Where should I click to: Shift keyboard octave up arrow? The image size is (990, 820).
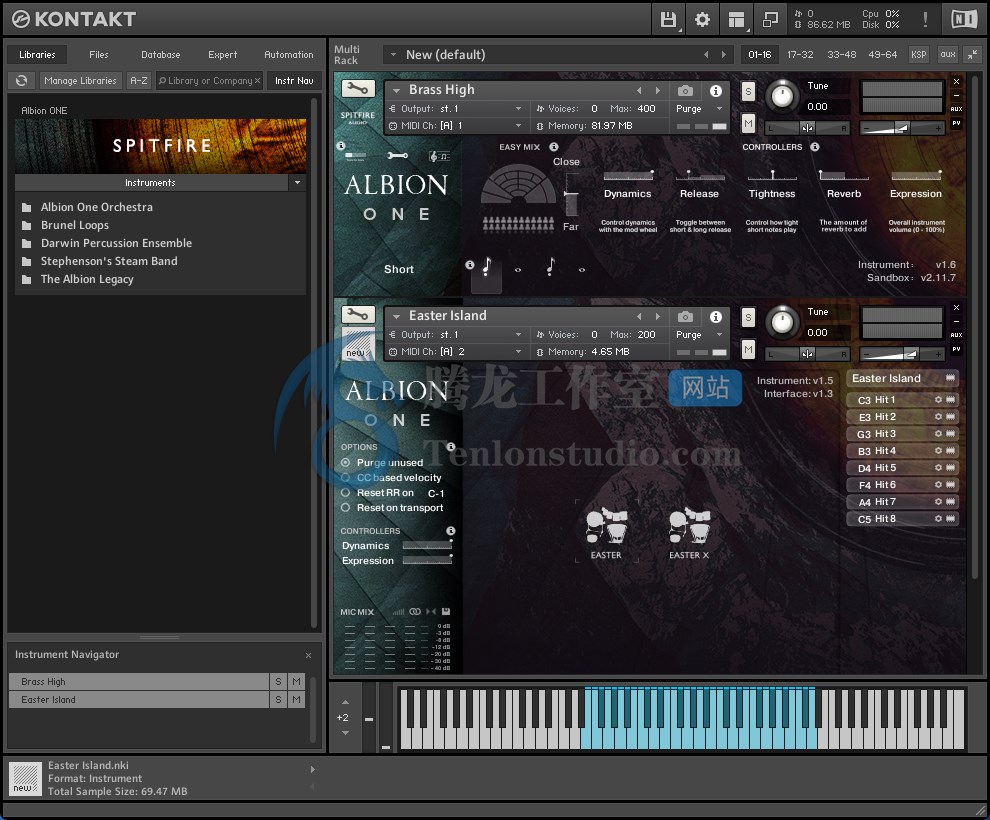[x=345, y=702]
